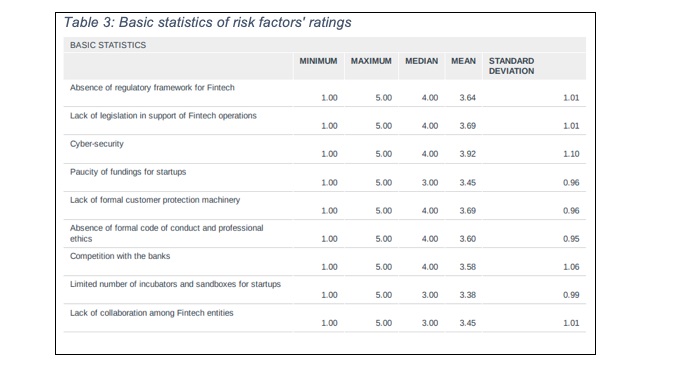Click 'Paucity of fundings for startups' label
The image size is (680, 381).
point(128,172)
